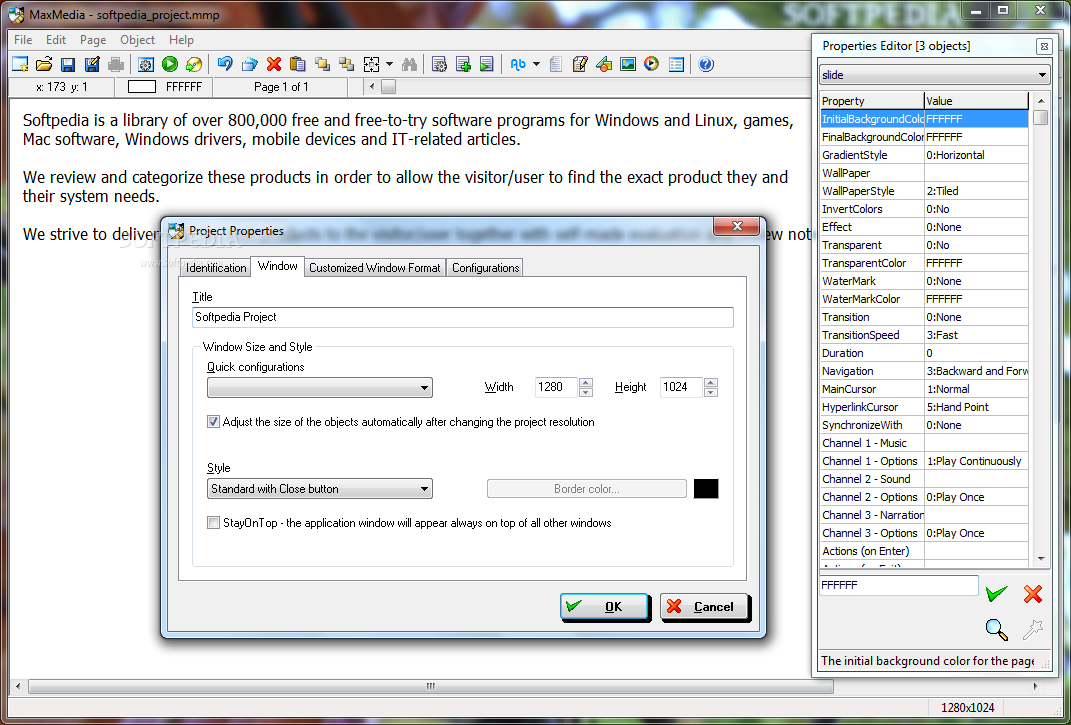Insert media player object icon

click(652, 64)
